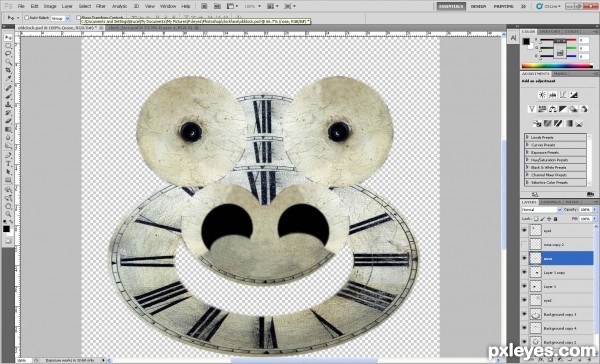Add a Brightness/Contrast adjustment
The width and height of the screenshot is (600, 364).
(x=542, y=95)
